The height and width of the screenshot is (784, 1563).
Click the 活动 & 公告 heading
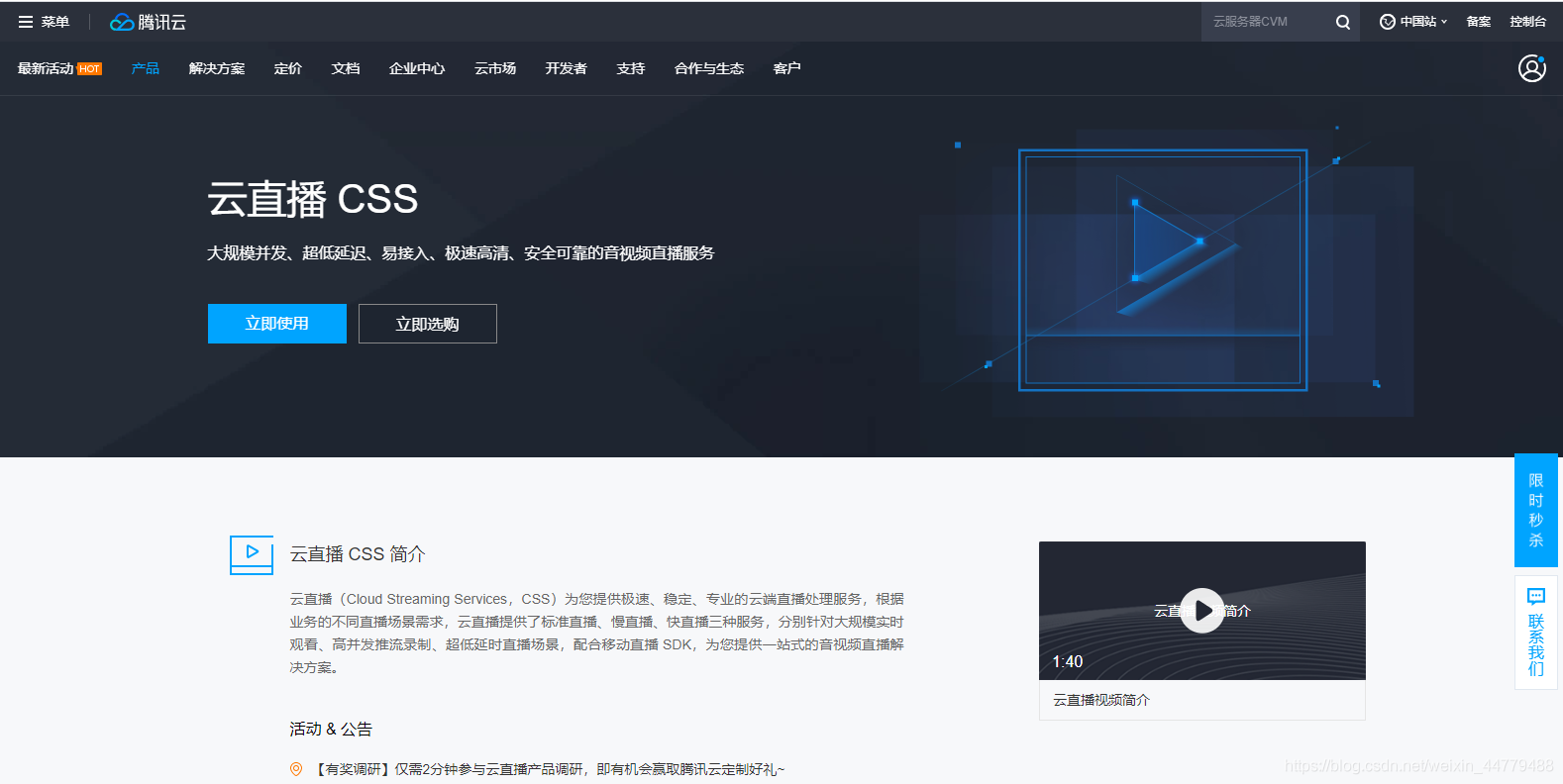point(331,730)
